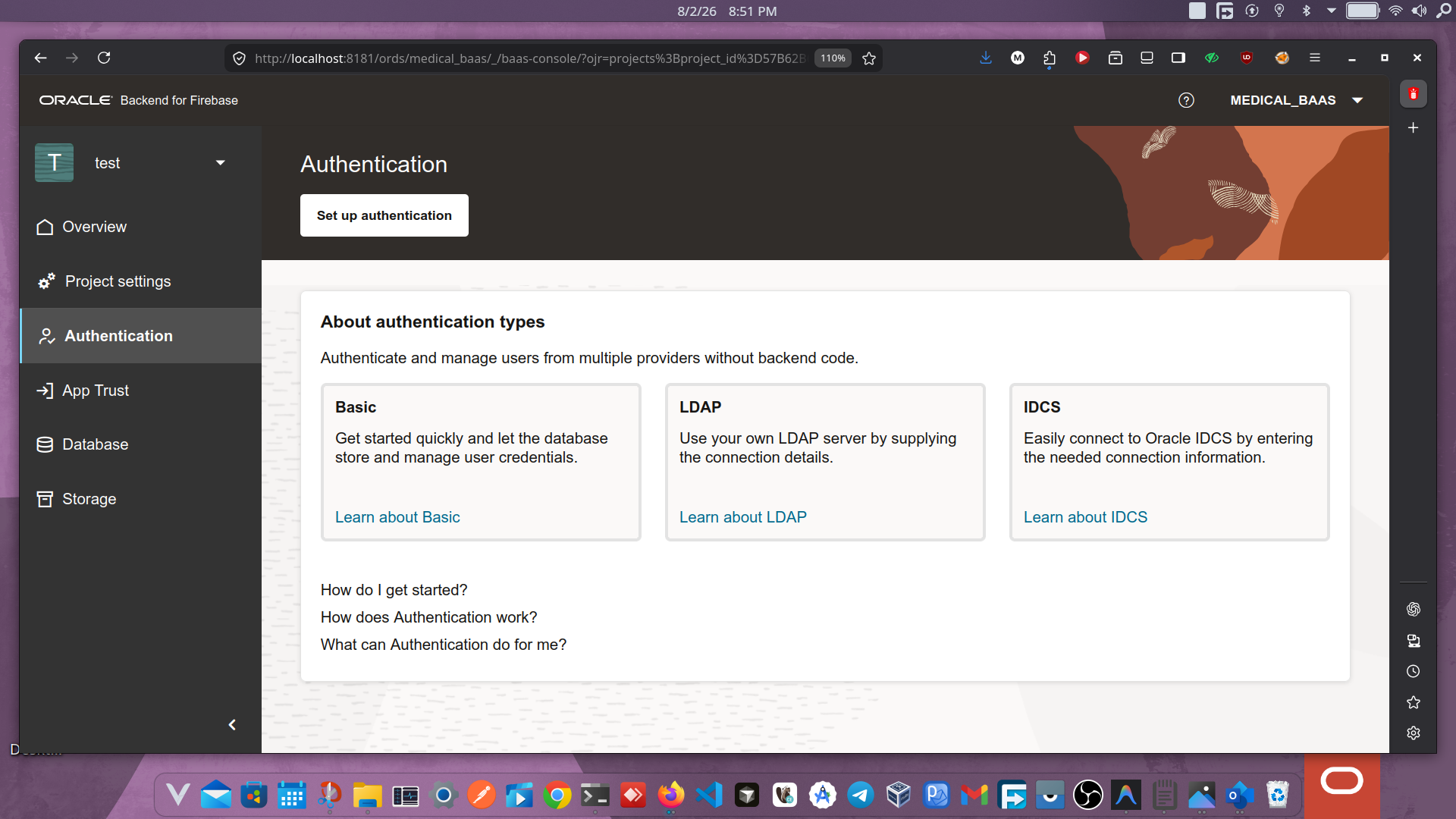The height and width of the screenshot is (819, 1456).
Task: Open the Overview sidebar item
Action: (x=141, y=227)
